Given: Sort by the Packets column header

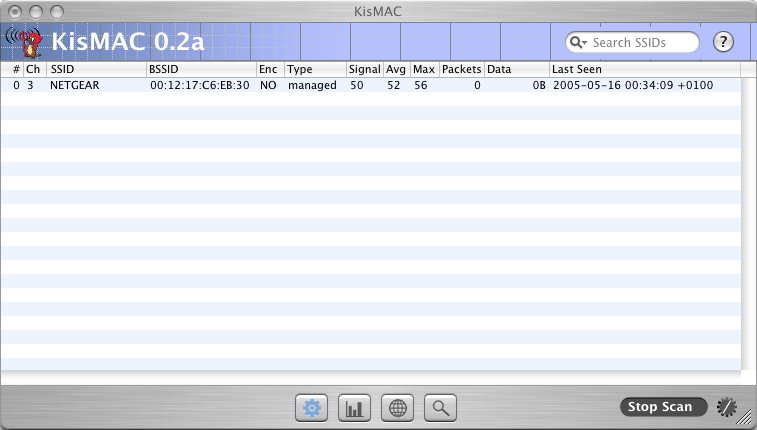Looking at the screenshot, I should pos(461,70).
